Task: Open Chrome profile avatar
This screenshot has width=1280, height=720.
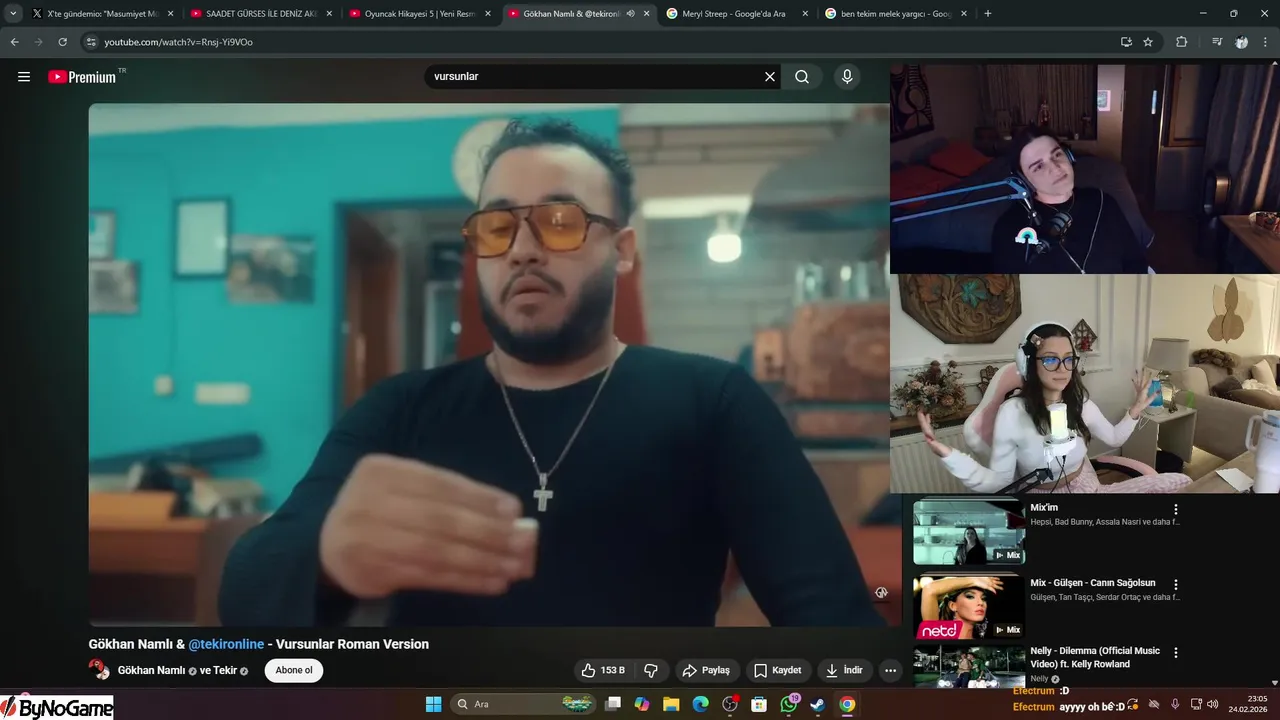Action: [1242, 42]
